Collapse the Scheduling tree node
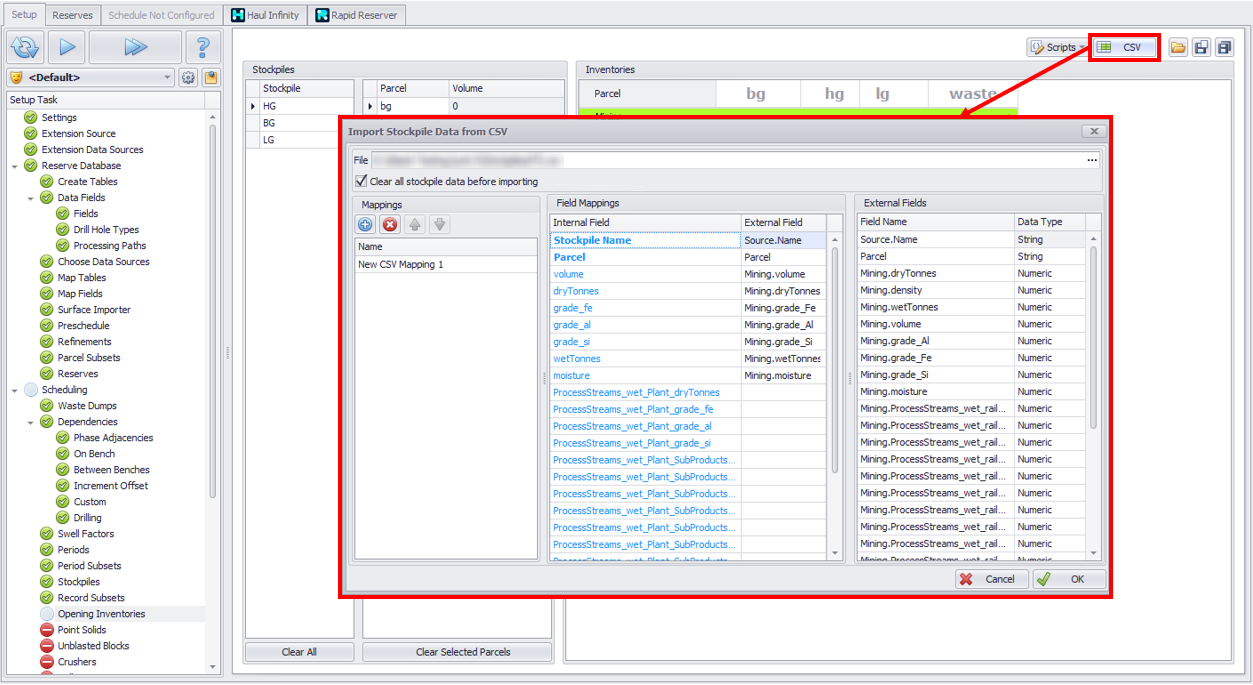1253x685 pixels. pos(15,390)
